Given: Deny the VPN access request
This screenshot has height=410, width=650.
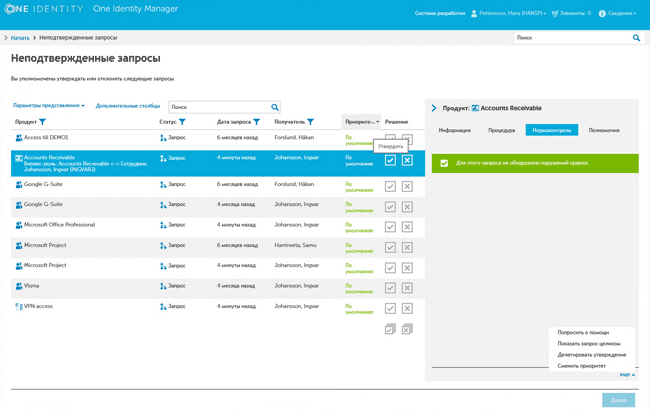Looking at the screenshot, I should coord(407,308).
